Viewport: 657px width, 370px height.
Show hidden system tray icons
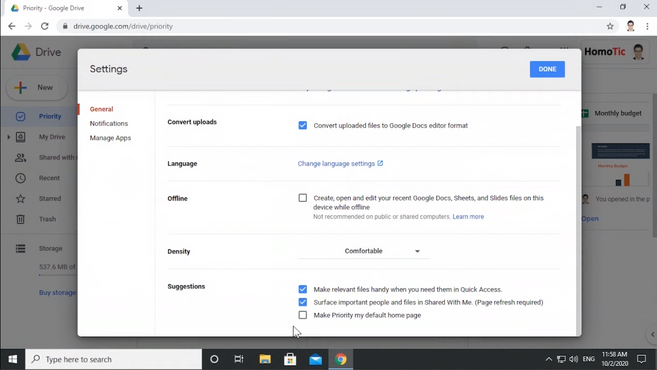coord(548,359)
